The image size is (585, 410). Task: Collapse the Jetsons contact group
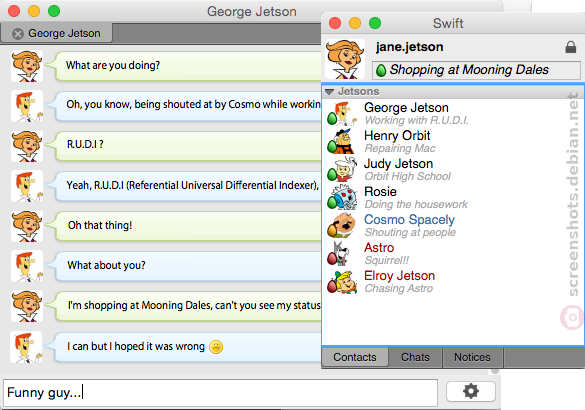coord(329,92)
